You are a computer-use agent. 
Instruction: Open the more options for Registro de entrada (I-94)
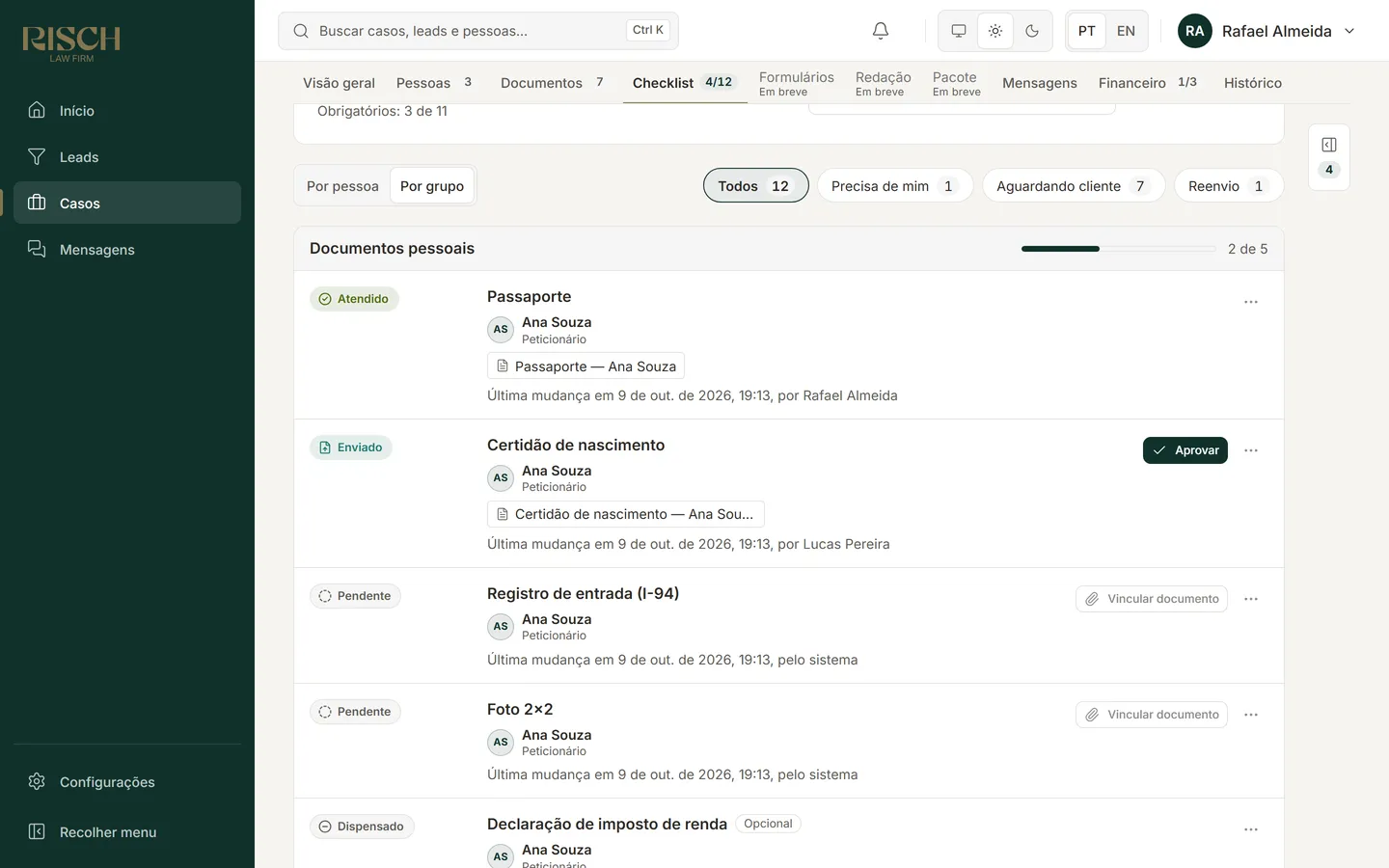[x=1251, y=599]
